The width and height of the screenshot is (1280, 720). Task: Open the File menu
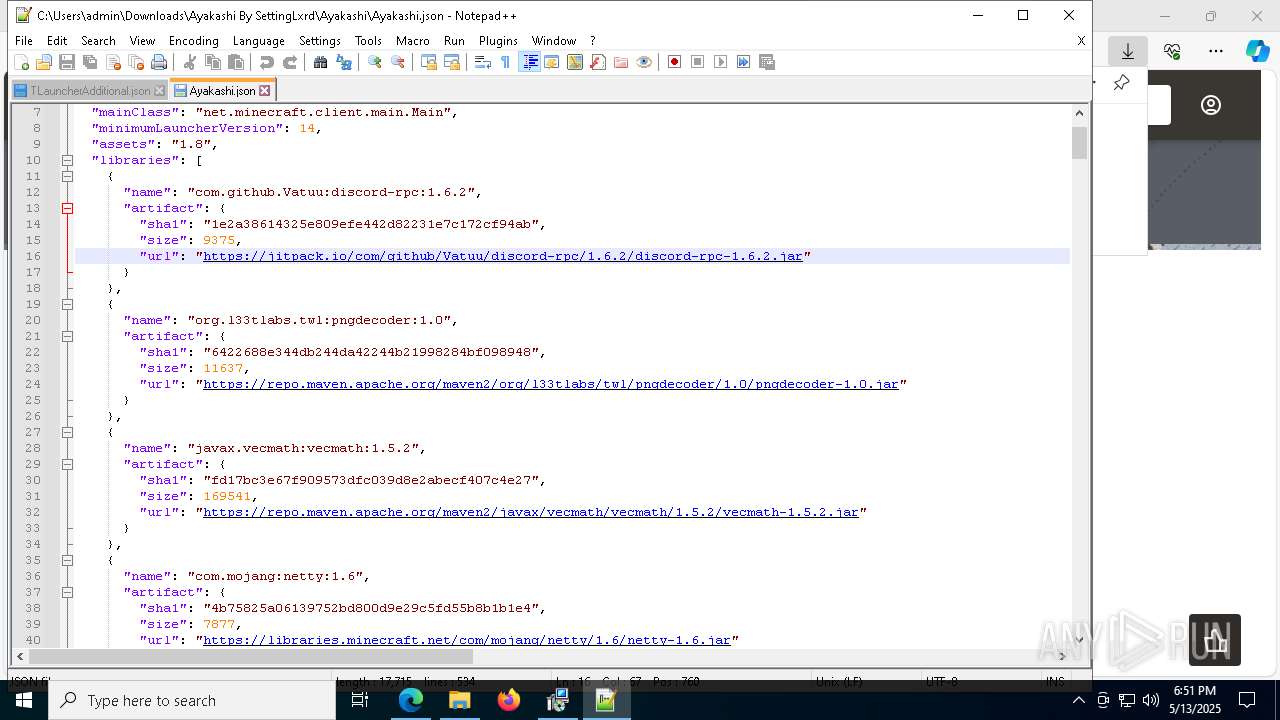click(x=24, y=41)
